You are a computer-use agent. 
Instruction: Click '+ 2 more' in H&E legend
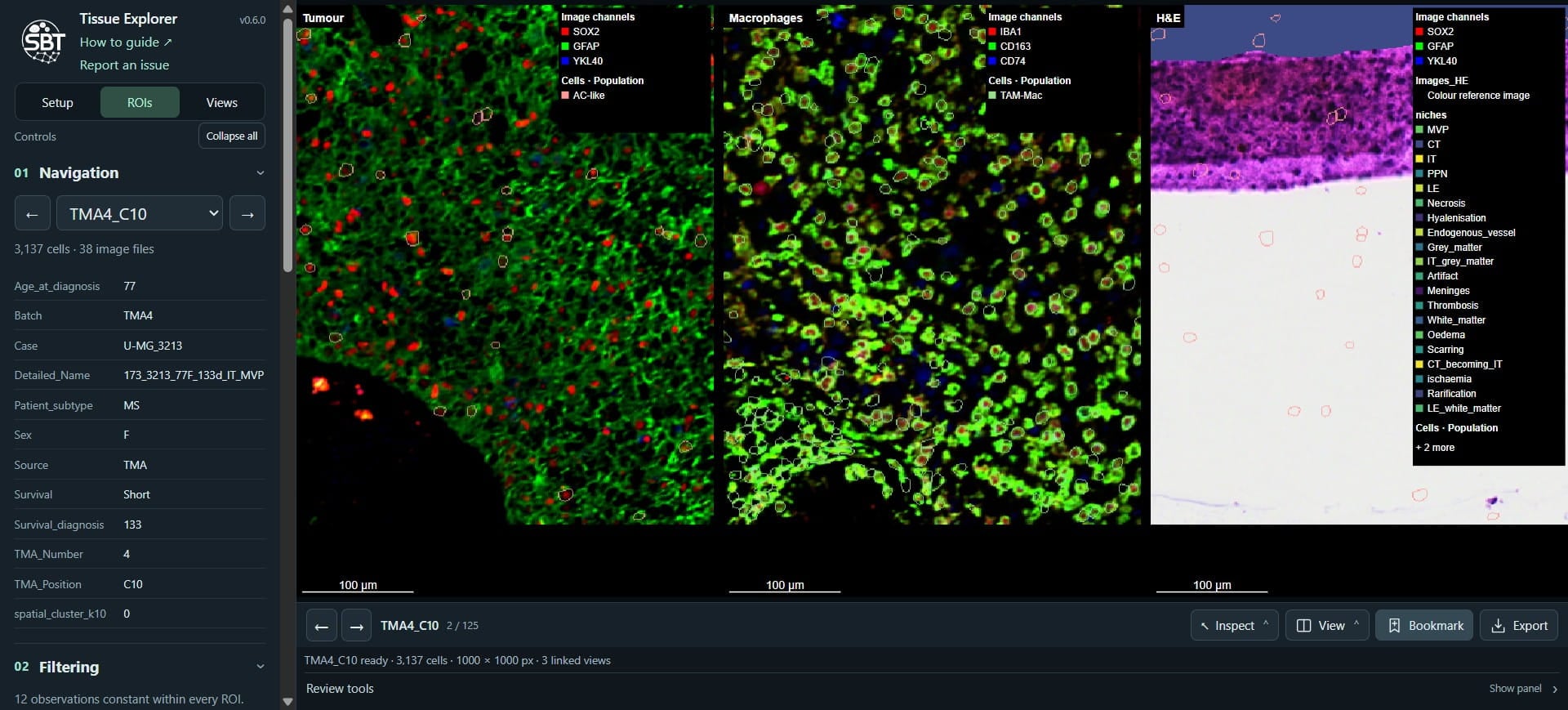click(x=1435, y=448)
